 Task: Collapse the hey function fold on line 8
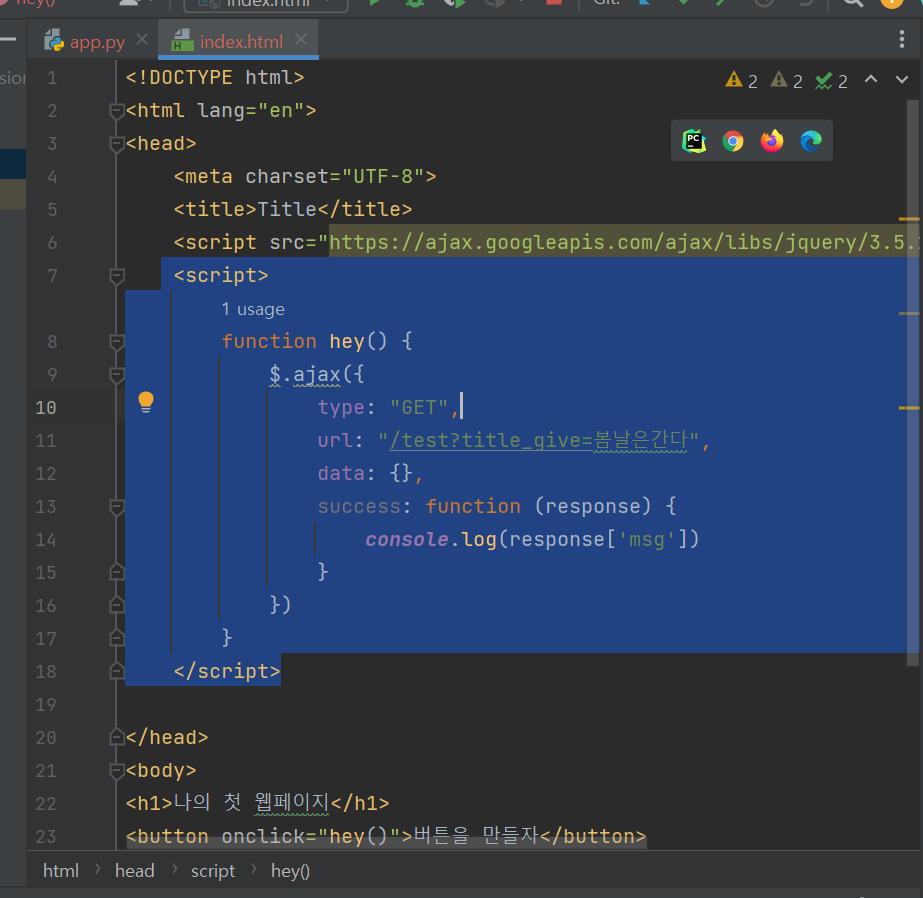(x=117, y=341)
